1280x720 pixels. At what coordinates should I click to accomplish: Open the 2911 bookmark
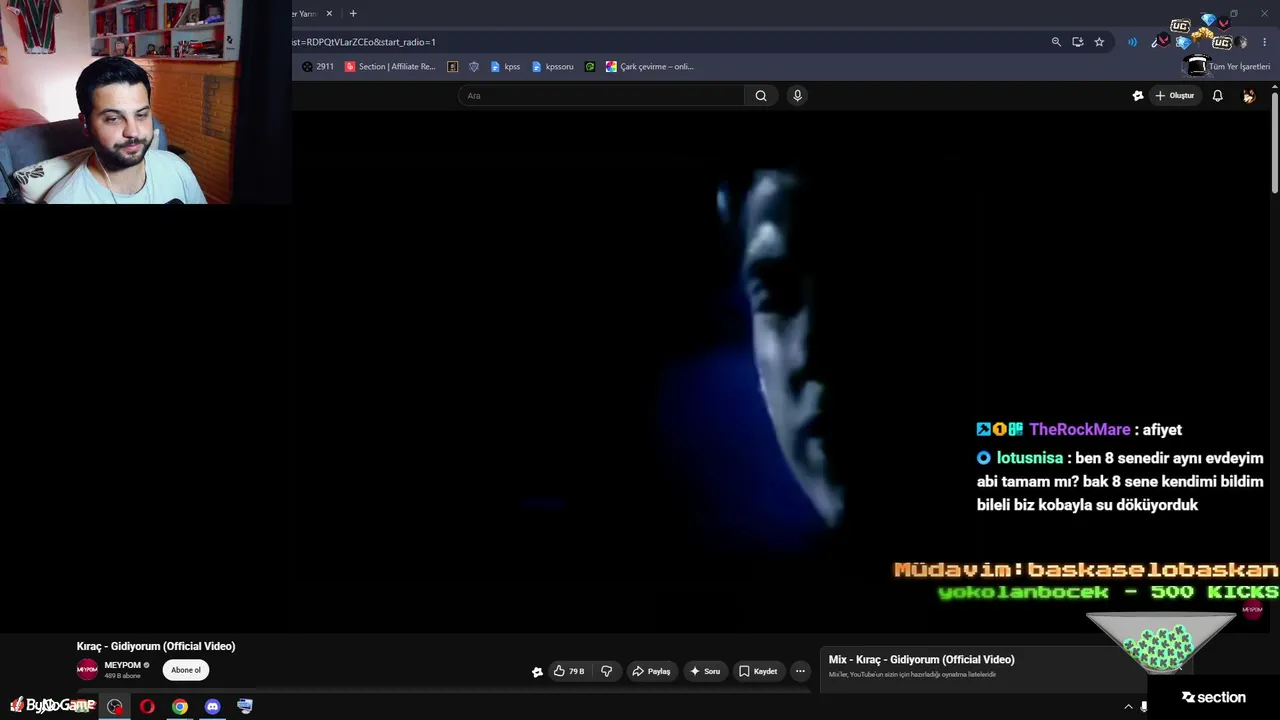(x=318, y=67)
